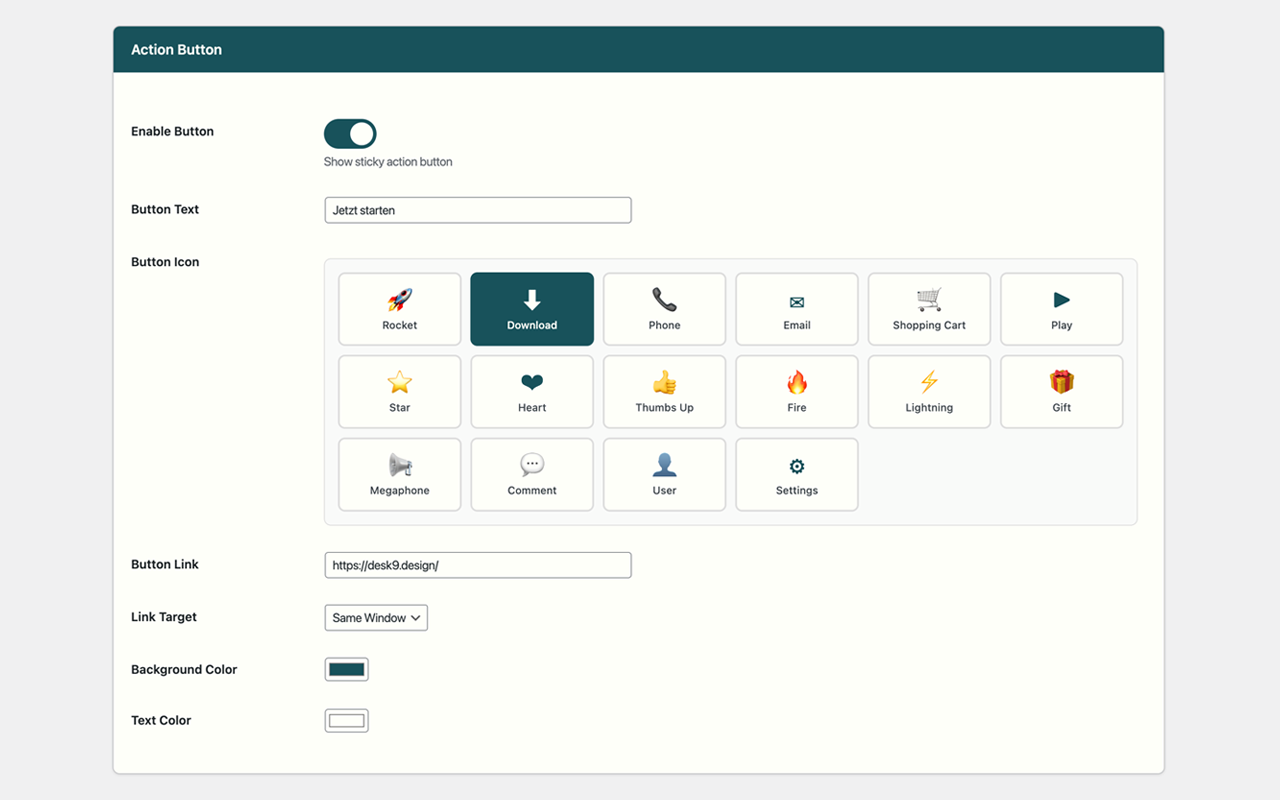Select the Lightning icon
The height and width of the screenshot is (800, 1280).
[x=928, y=391]
